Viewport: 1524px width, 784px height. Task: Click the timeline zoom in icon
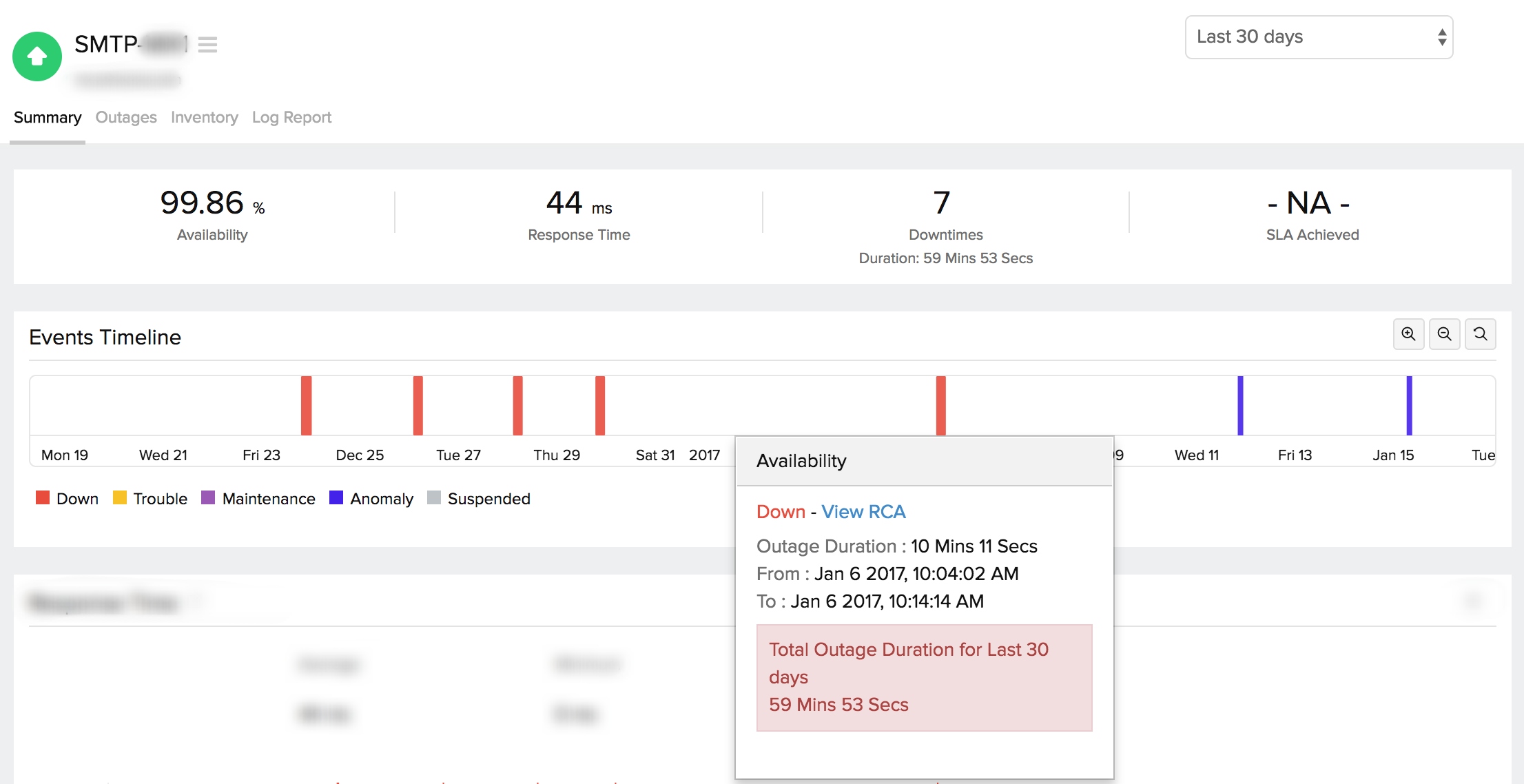pos(1408,335)
